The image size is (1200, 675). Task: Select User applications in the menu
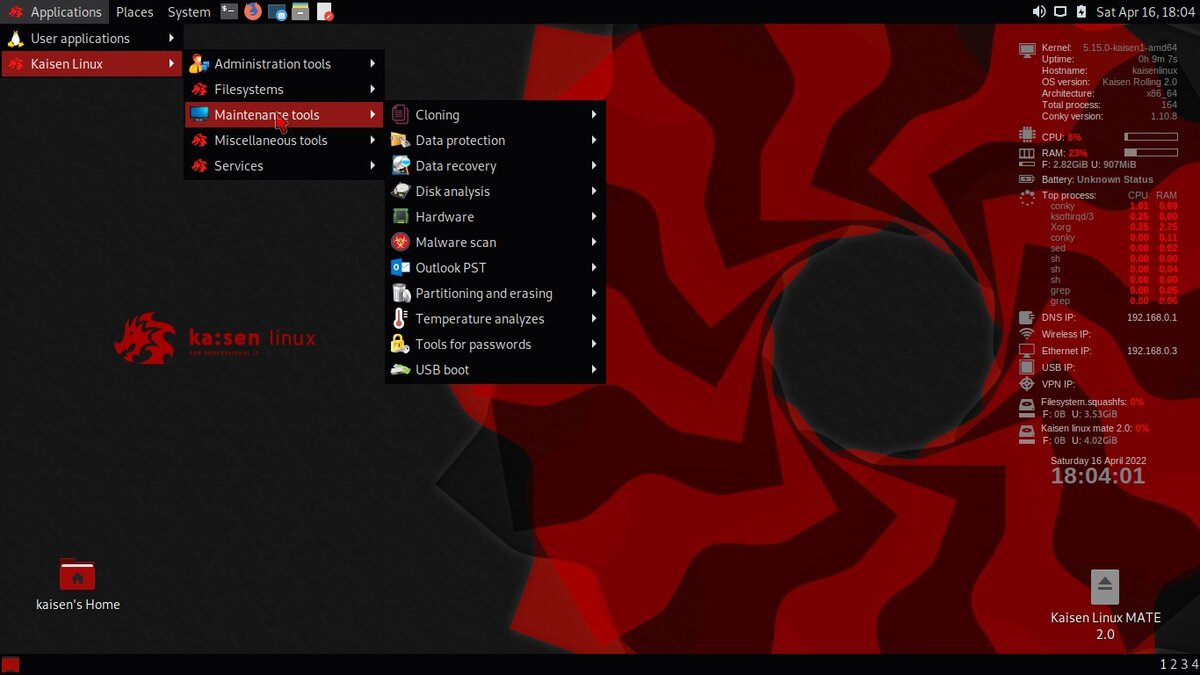pyautogui.click(x=92, y=38)
